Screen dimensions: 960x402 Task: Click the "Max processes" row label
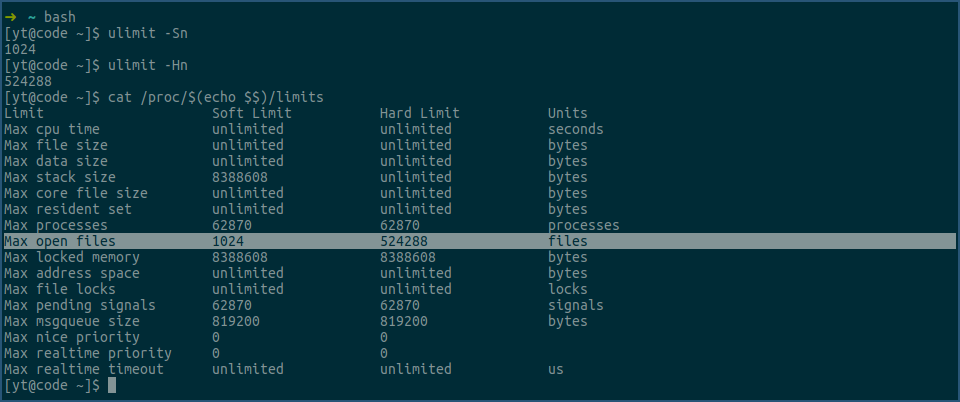(56, 225)
